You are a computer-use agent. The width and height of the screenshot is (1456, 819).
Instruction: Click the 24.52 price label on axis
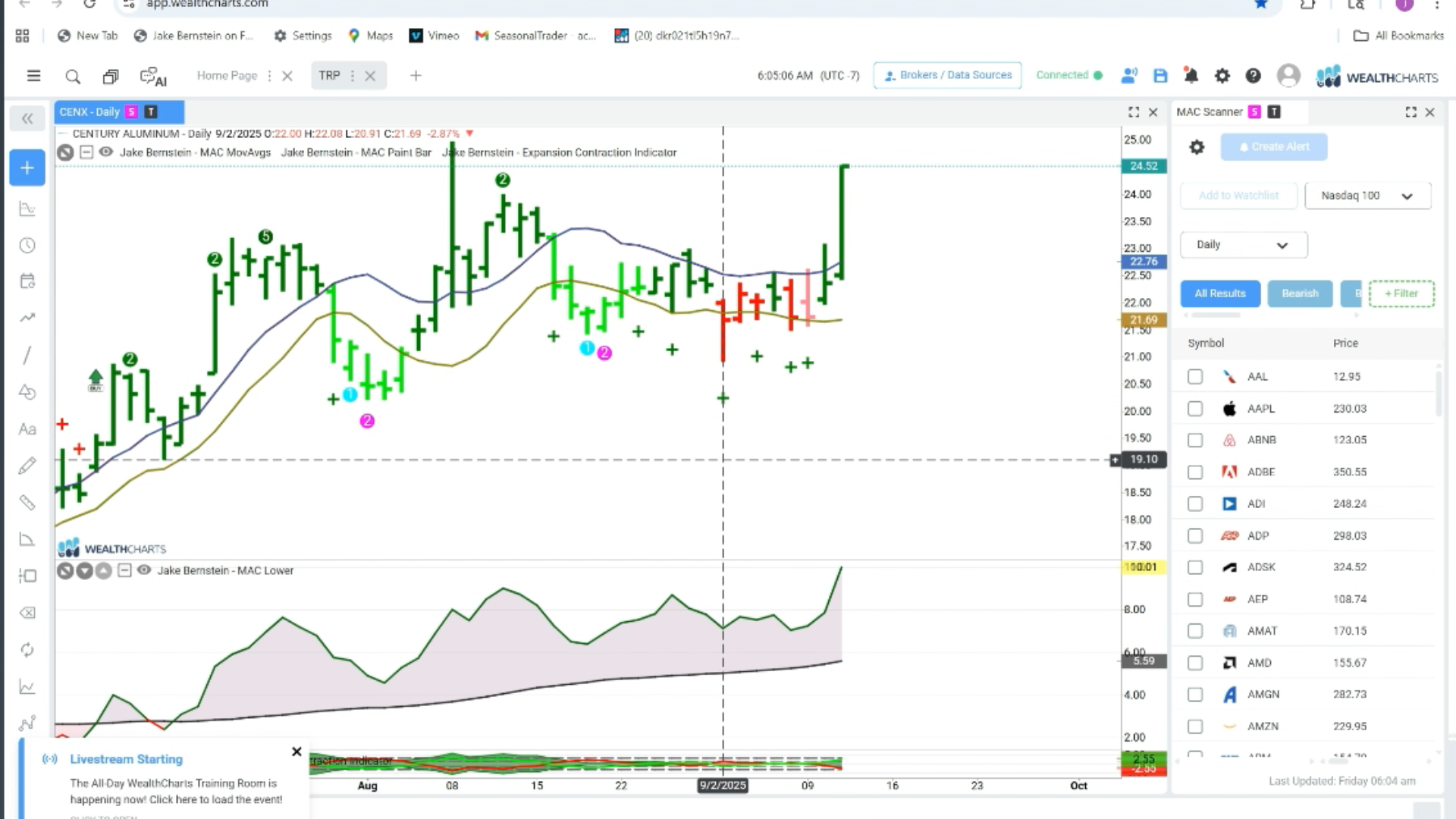(x=1144, y=166)
